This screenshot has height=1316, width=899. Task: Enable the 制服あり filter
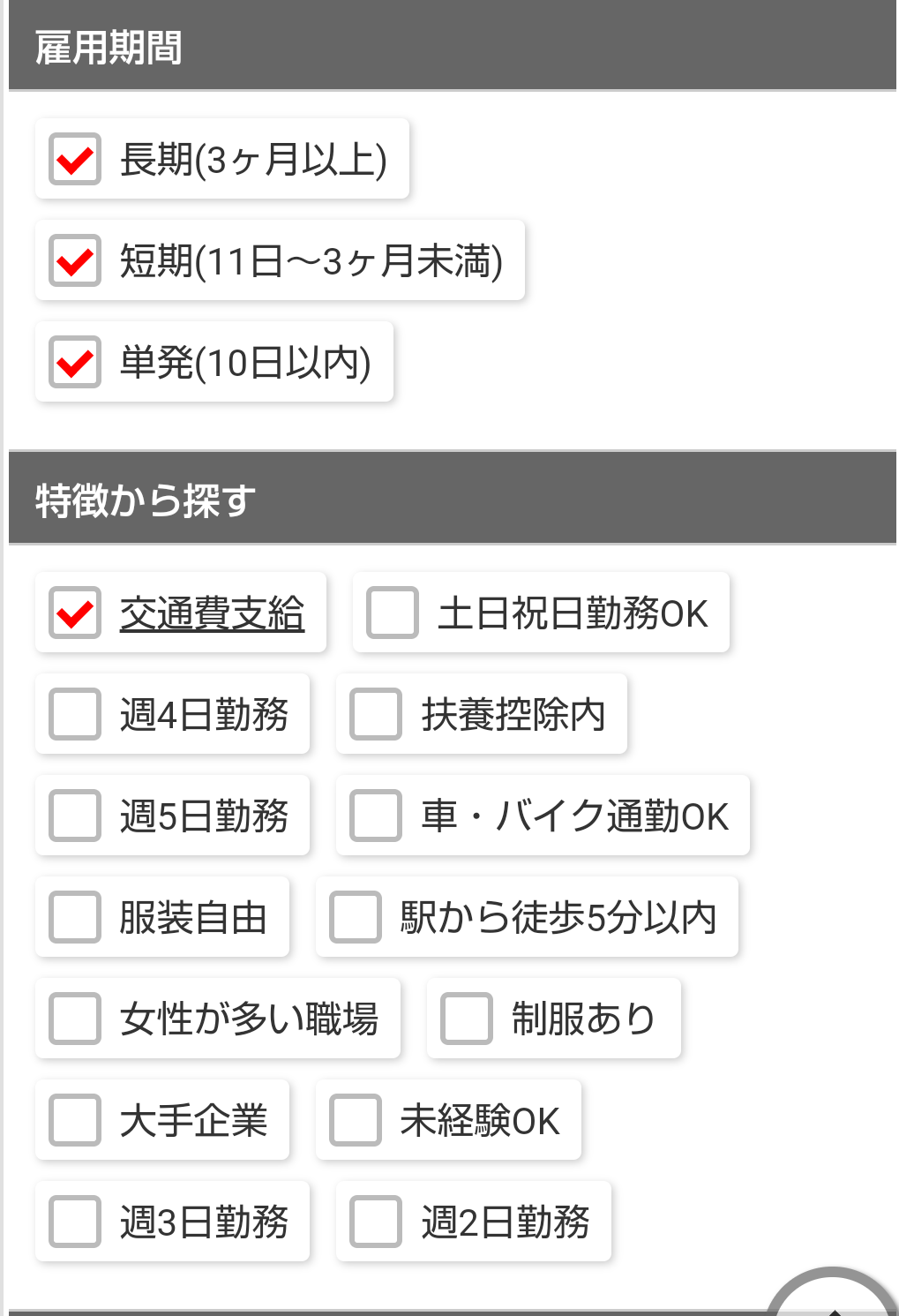pyautogui.click(x=467, y=1019)
